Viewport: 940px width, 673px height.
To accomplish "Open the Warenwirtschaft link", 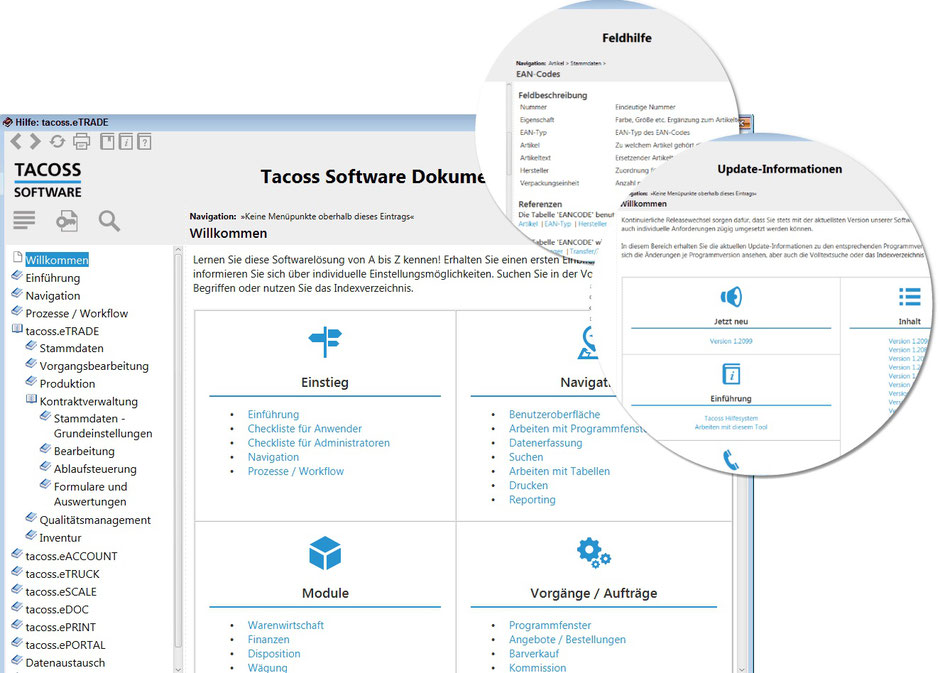I will click(x=285, y=625).
